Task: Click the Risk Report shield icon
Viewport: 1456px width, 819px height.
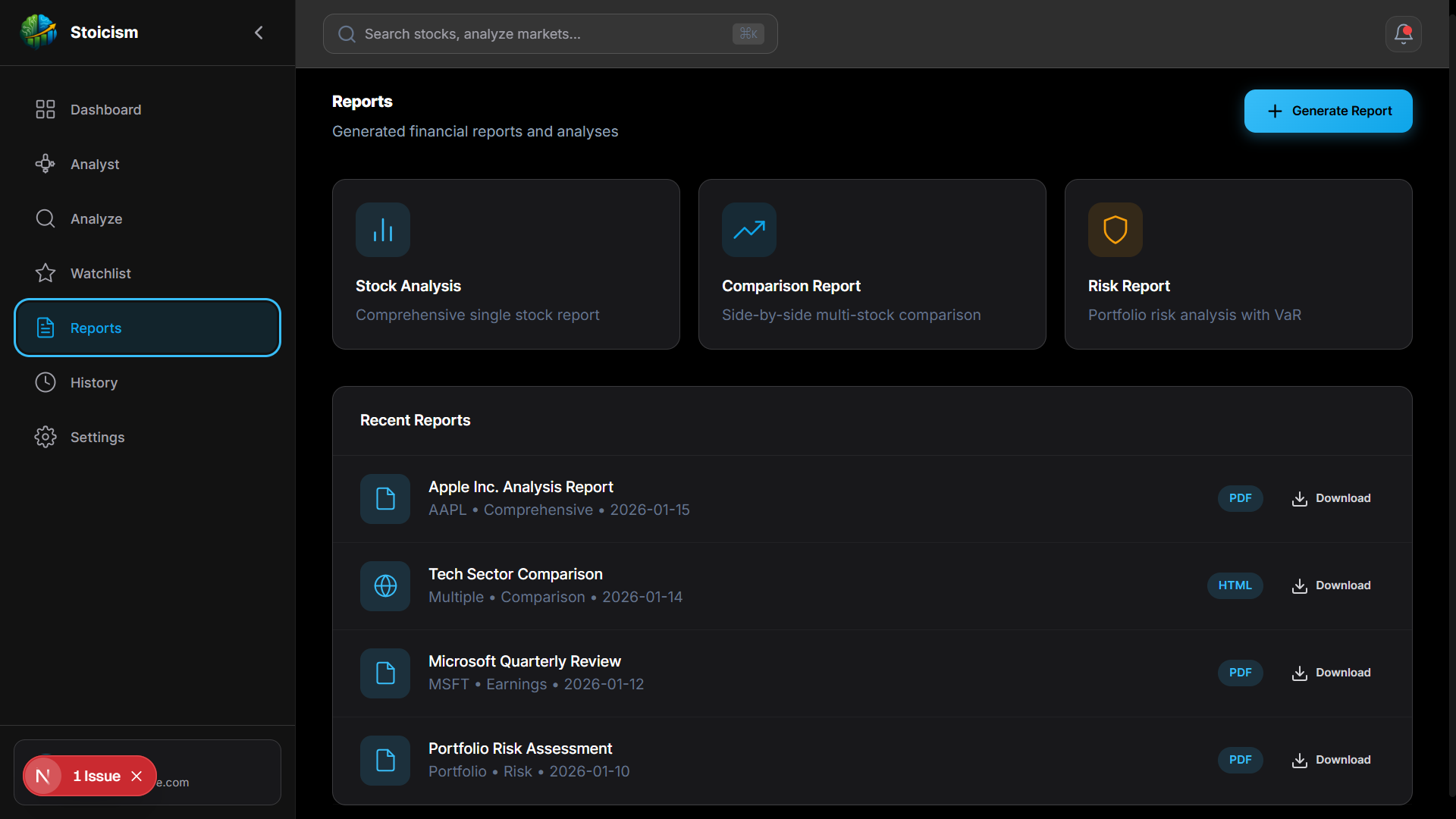Action: [x=1115, y=230]
